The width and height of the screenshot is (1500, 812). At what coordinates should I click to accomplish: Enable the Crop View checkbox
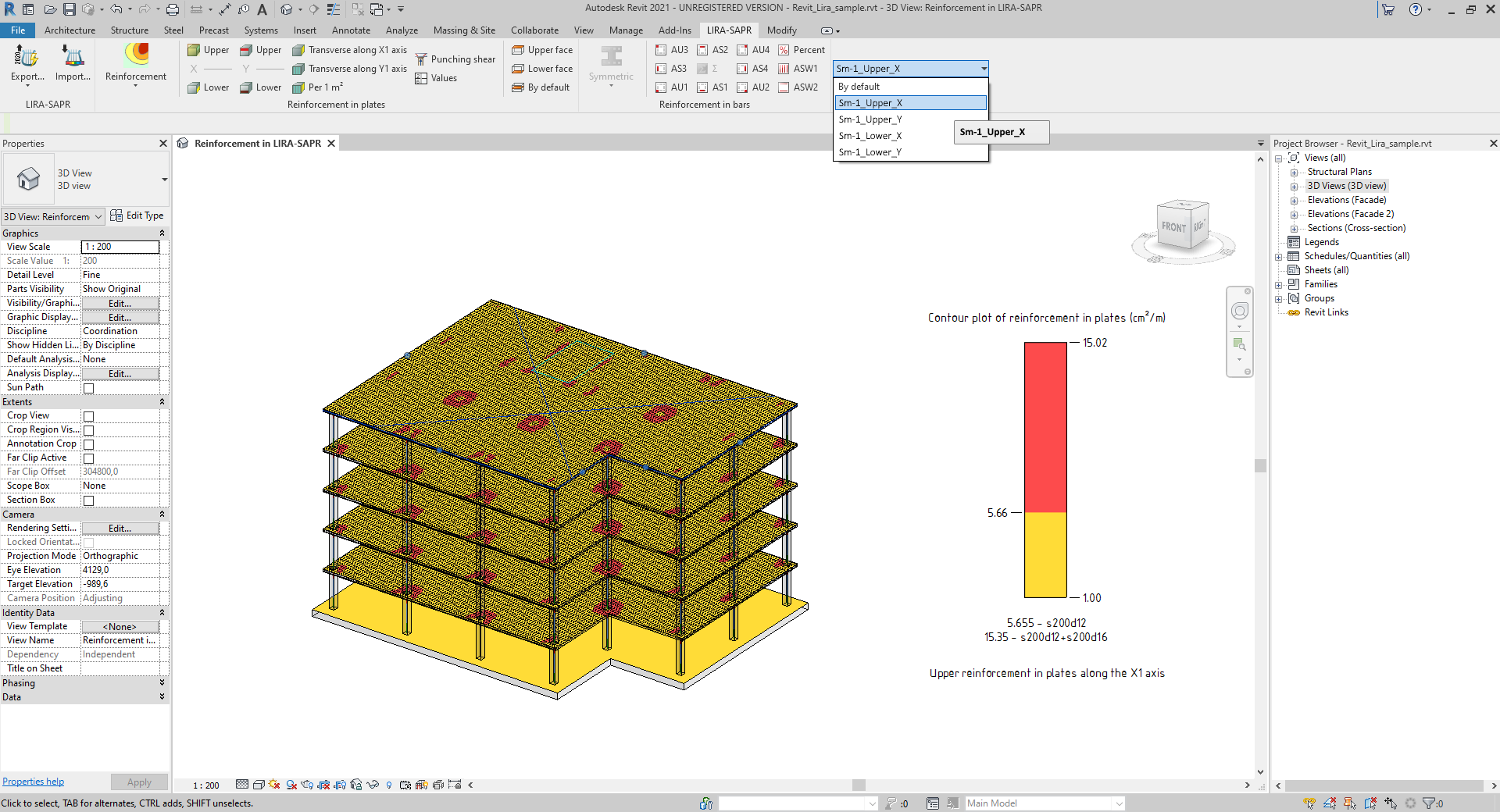click(89, 416)
